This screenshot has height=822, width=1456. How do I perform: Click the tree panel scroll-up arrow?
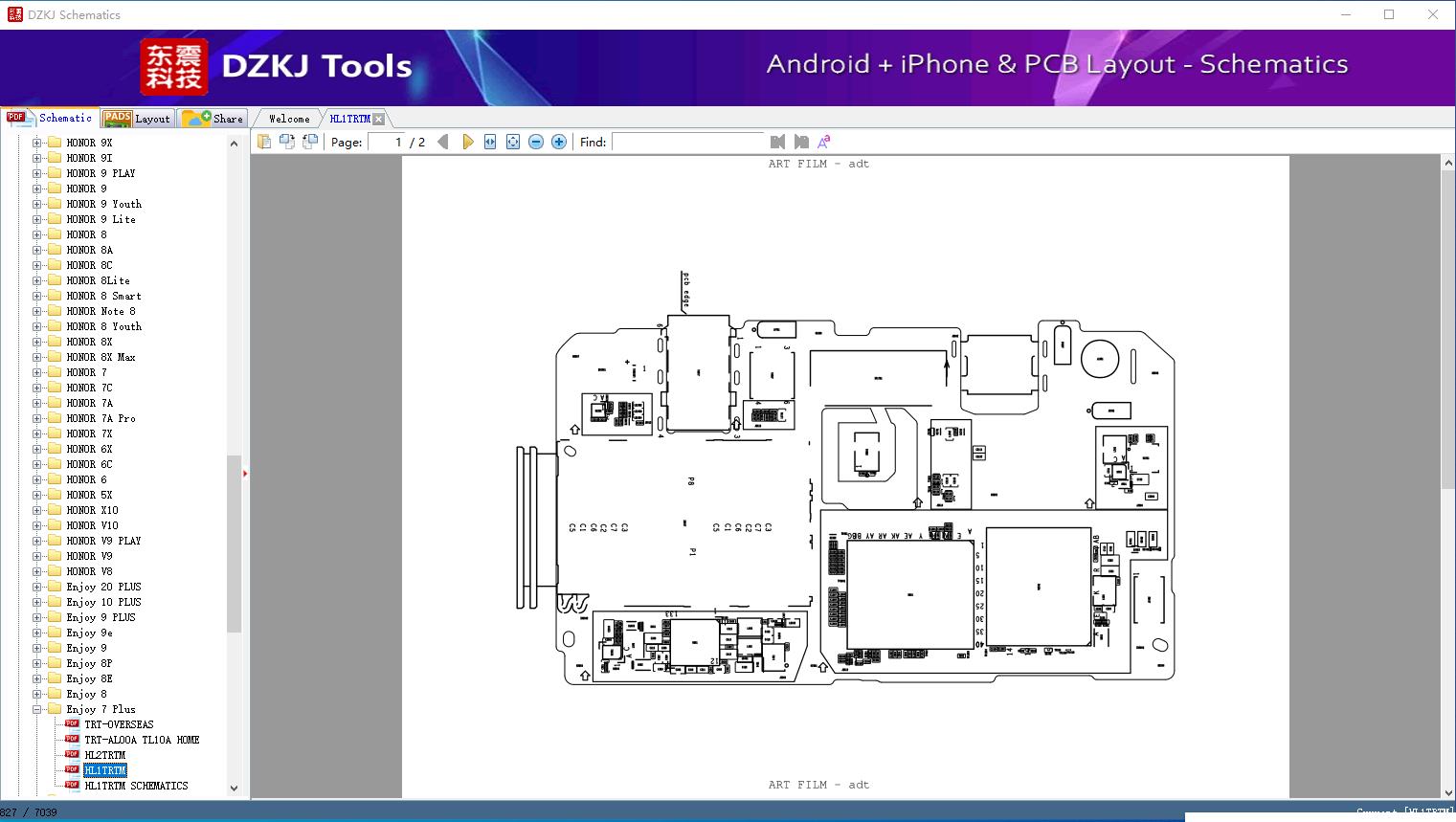(234, 144)
